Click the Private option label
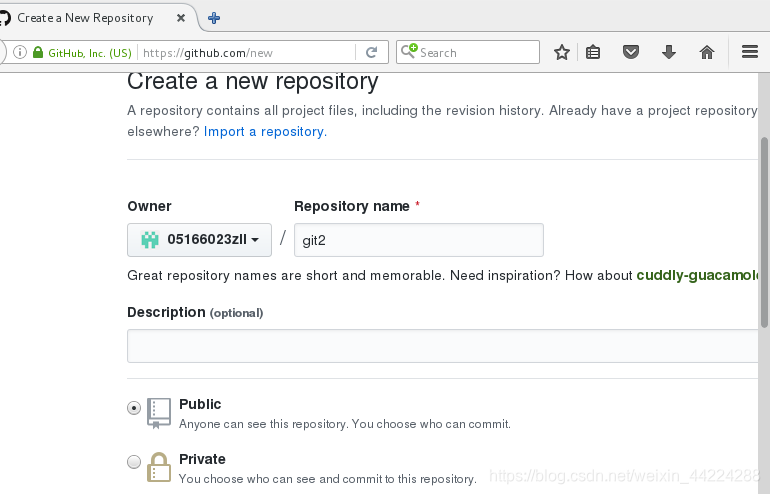Image resolution: width=770 pixels, height=494 pixels. [202, 459]
